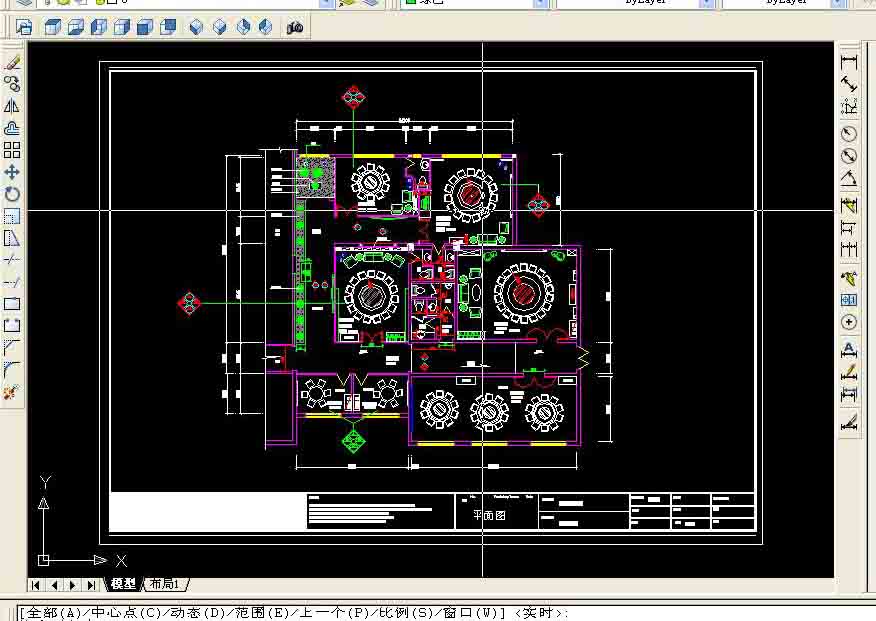Select the Extend tool
The width and height of the screenshot is (876, 621).
pyautogui.click(x=12, y=282)
